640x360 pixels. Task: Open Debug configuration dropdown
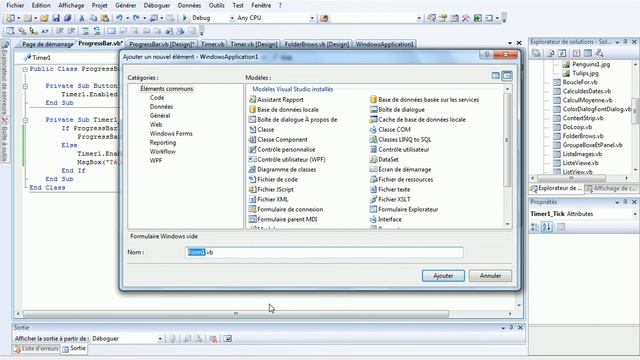coord(232,18)
